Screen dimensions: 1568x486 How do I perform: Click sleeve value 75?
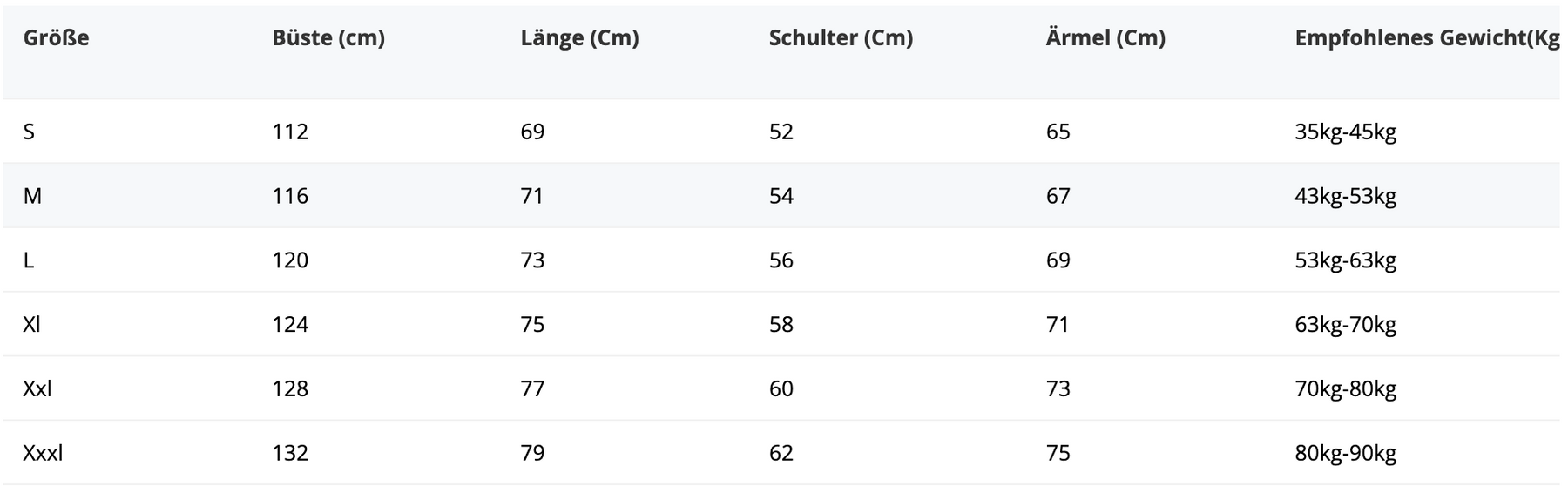tap(1058, 454)
